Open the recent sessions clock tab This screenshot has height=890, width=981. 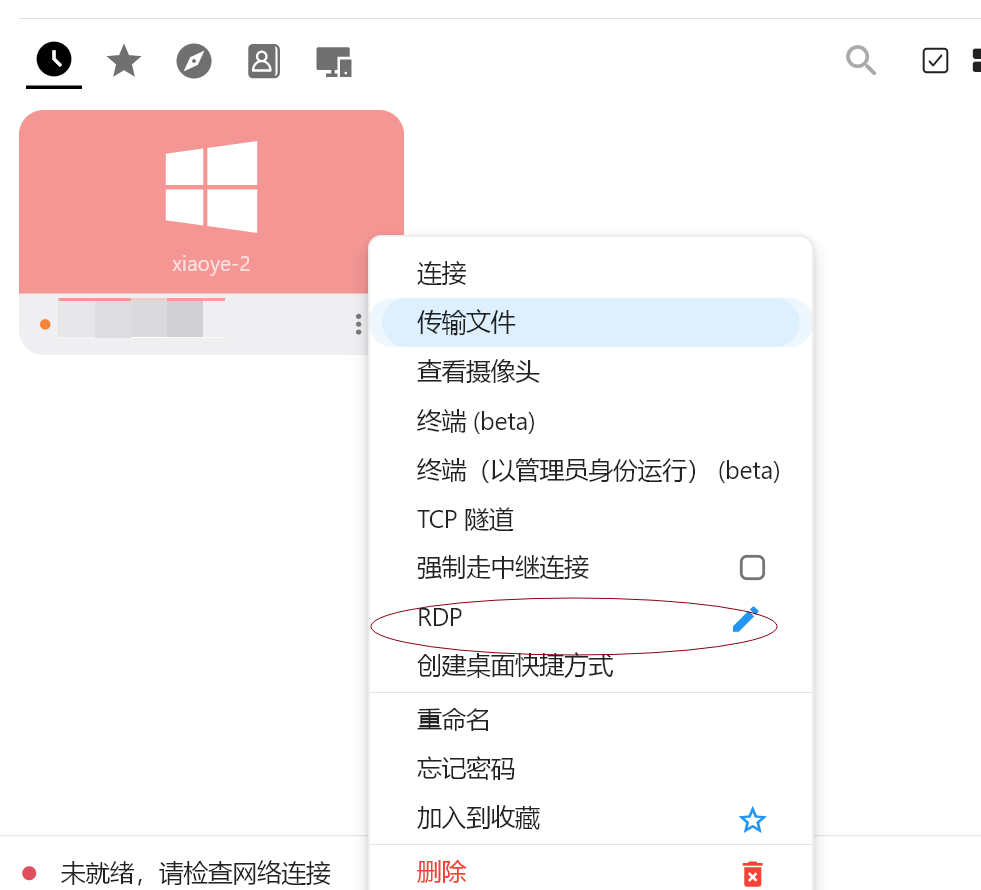click(54, 60)
